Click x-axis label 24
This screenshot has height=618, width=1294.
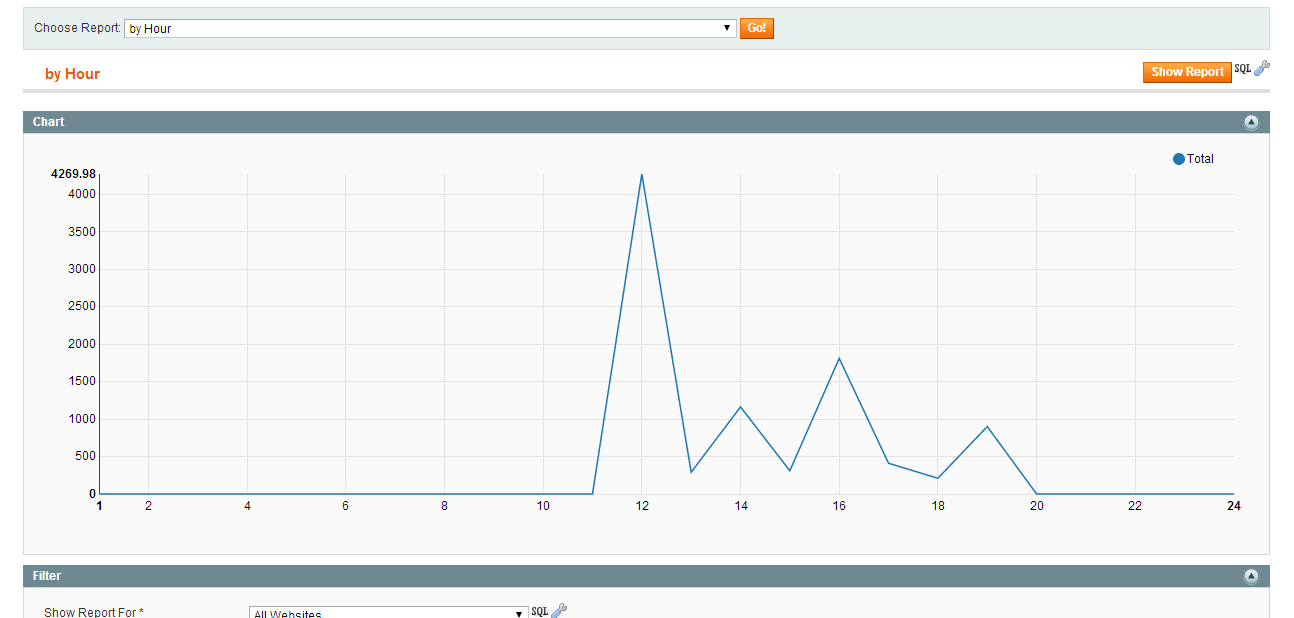pos(1234,506)
